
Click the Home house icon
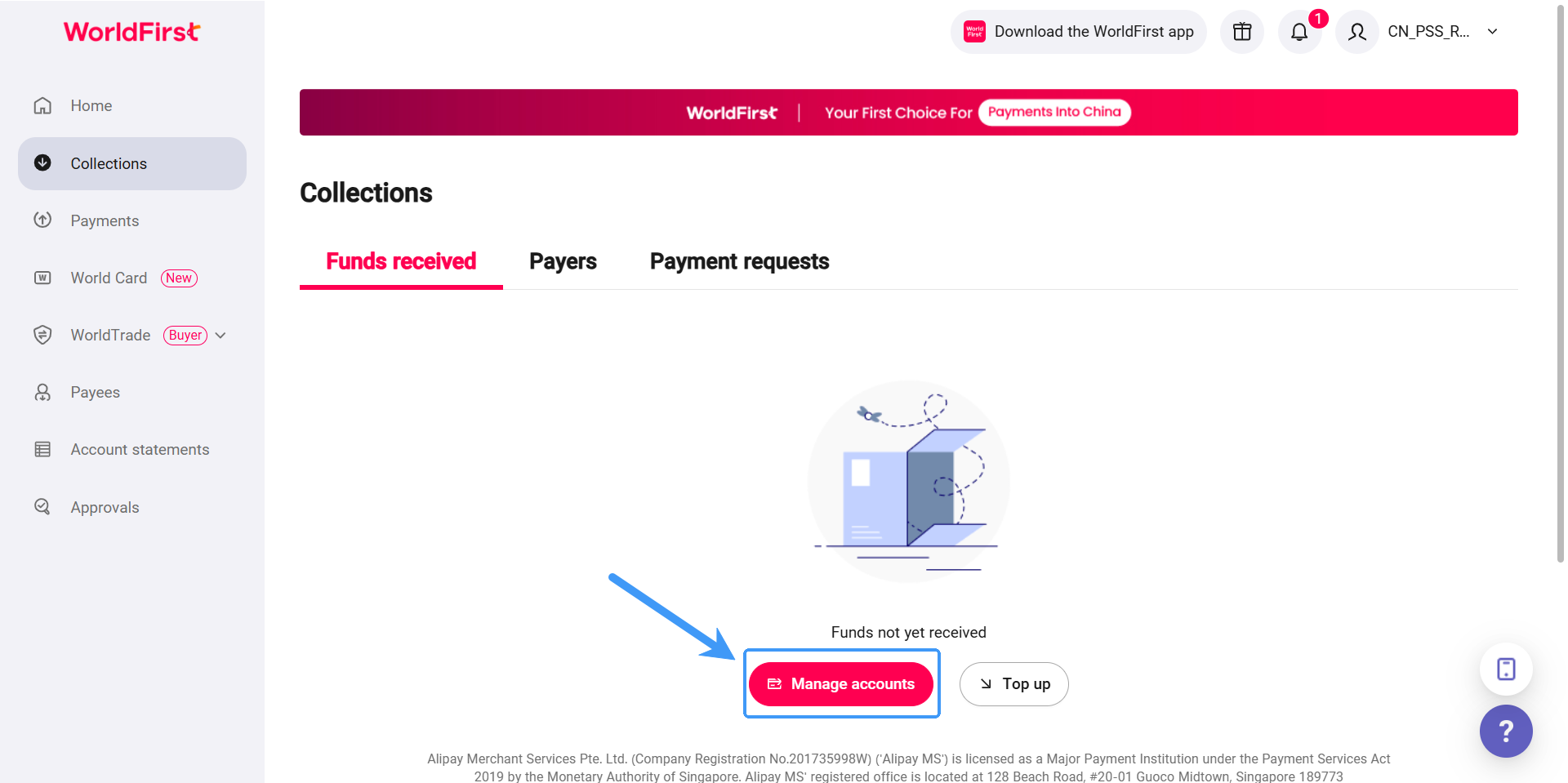coord(42,105)
